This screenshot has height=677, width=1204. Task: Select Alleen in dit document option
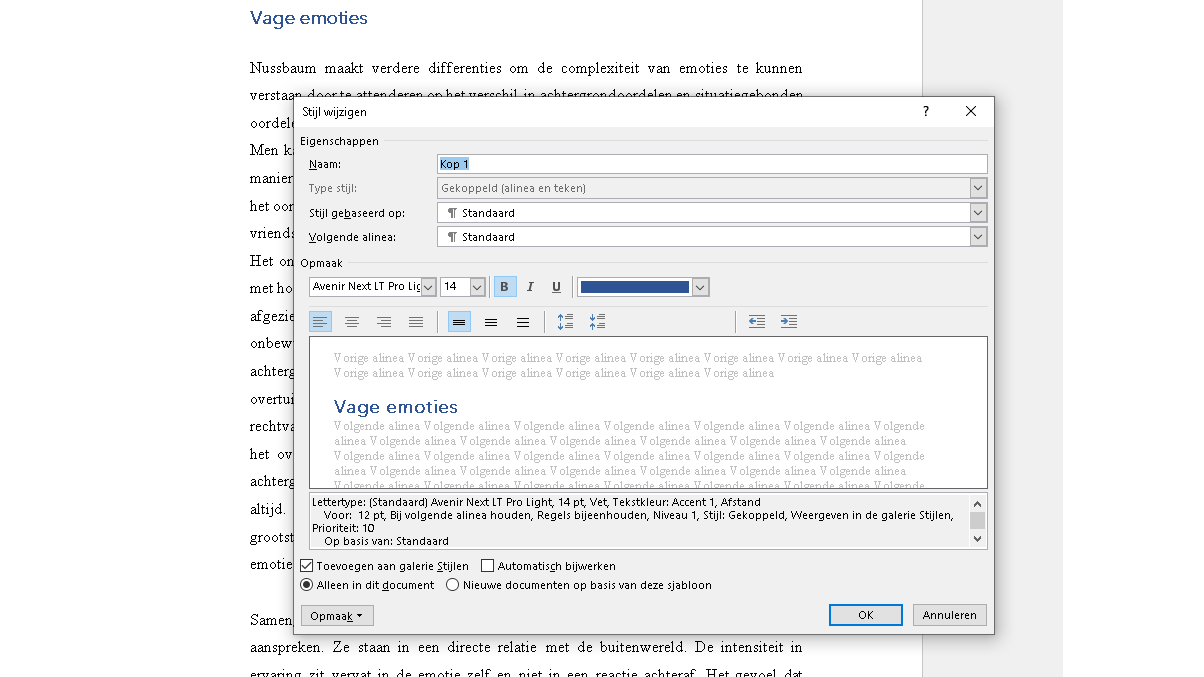(x=307, y=585)
